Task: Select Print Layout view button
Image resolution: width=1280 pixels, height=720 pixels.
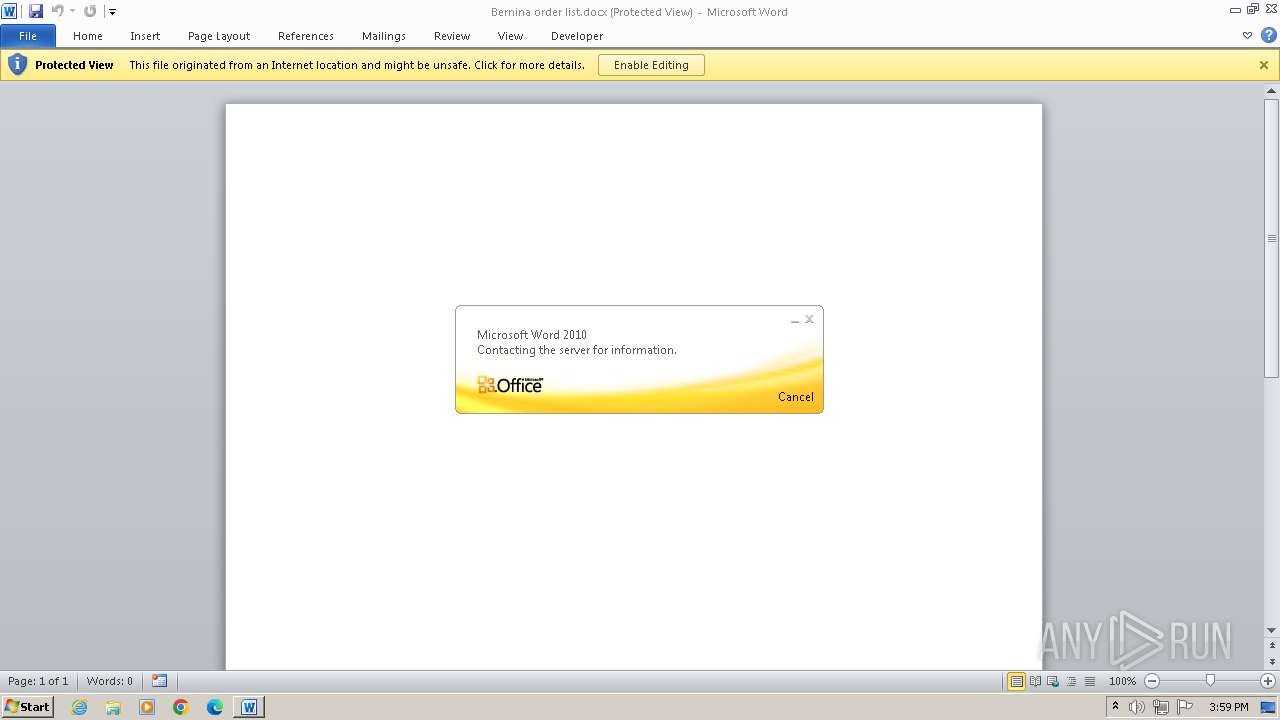Action: point(1017,681)
